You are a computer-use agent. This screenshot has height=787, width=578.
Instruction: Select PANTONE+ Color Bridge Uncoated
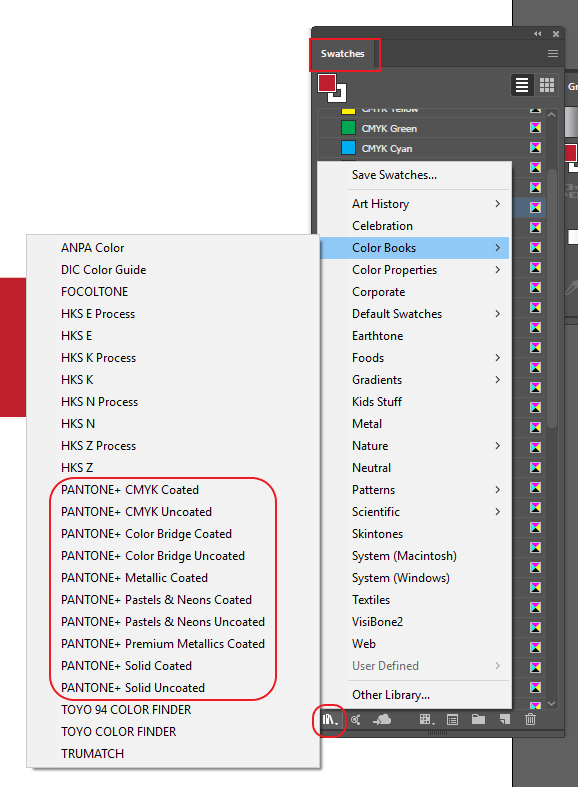(173, 556)
